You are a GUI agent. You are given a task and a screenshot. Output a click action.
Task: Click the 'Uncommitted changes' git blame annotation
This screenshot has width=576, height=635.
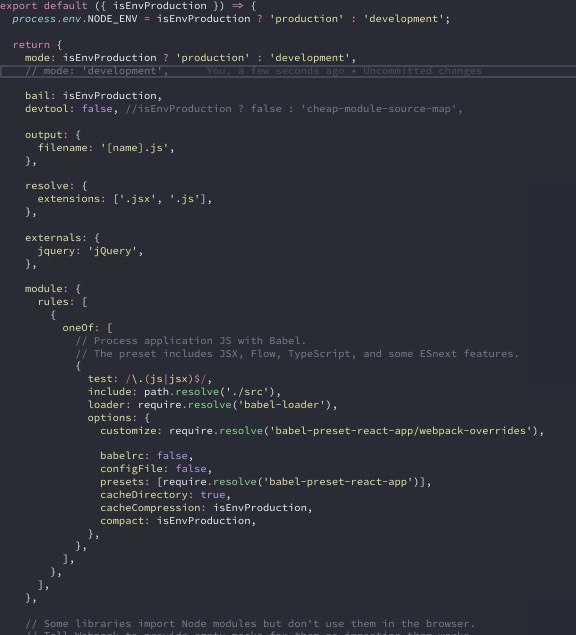[x=422, y=71]
